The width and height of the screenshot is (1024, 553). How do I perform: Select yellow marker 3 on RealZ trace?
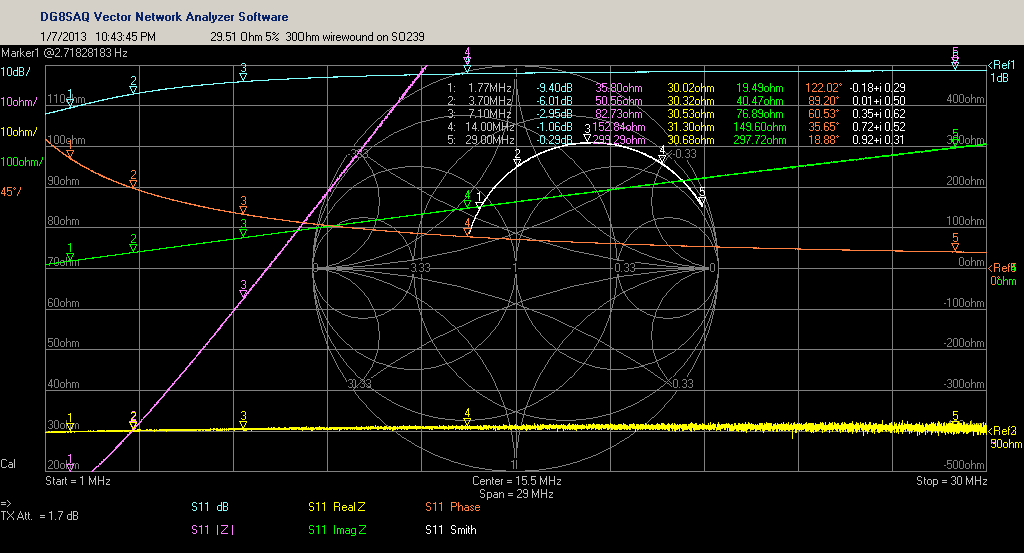tap(243, 420)
